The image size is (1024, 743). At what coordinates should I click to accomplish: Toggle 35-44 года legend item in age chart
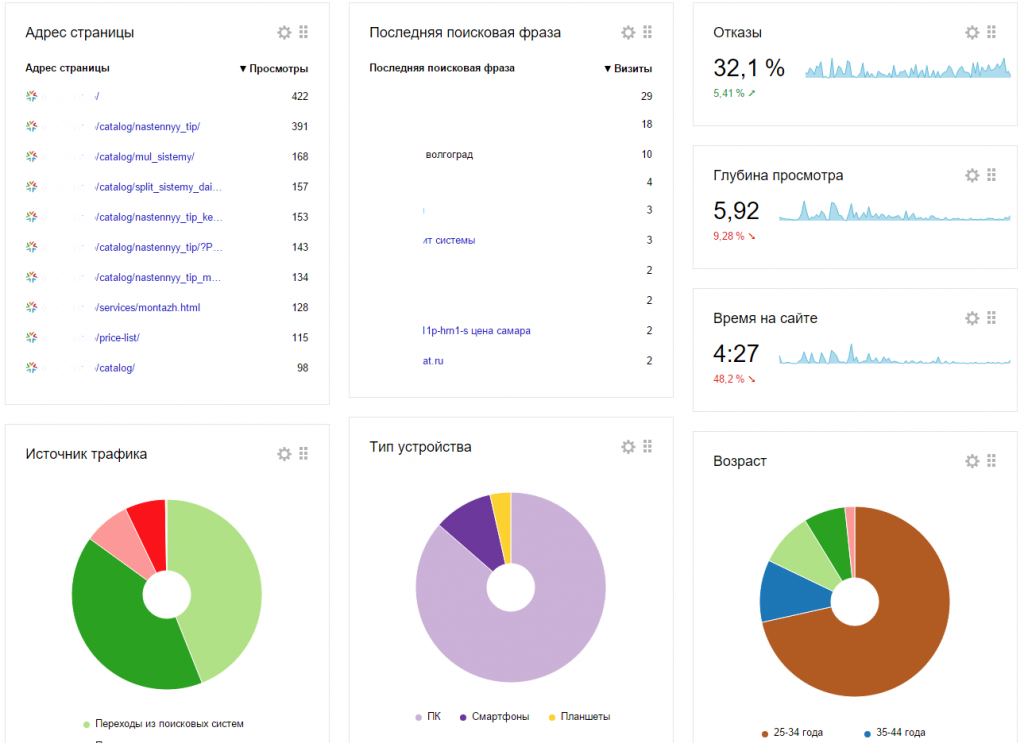coord(895,733)
